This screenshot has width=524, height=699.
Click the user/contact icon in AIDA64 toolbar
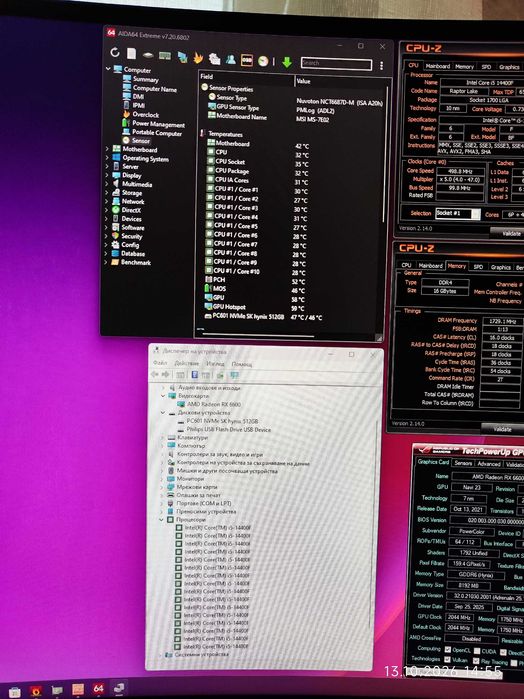click(x=231, y=59)
